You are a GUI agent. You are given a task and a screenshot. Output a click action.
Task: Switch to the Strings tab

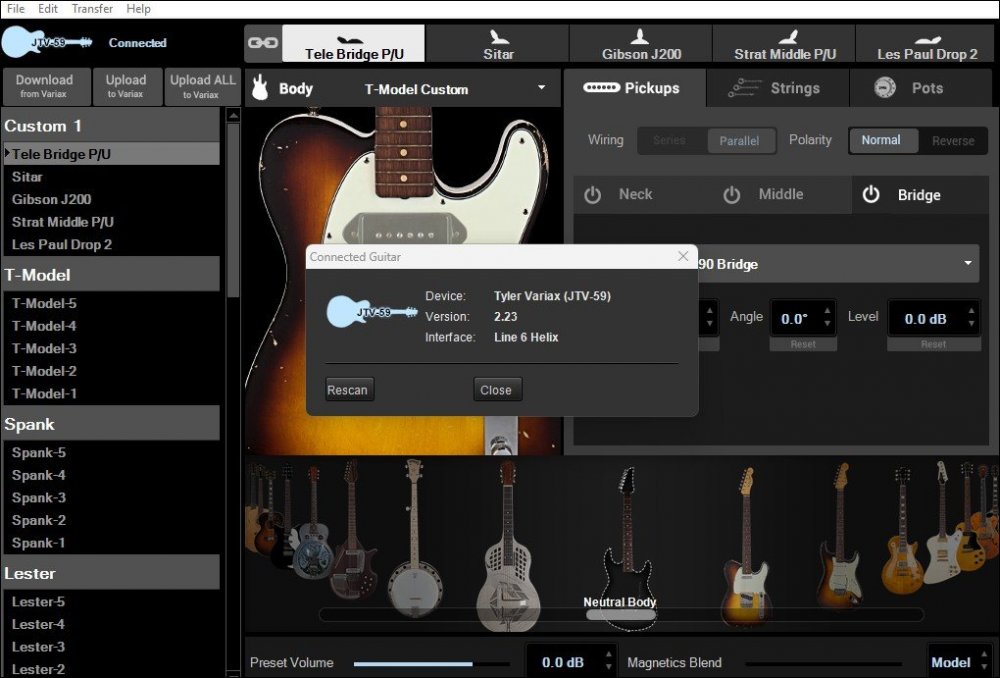[777, 88]
